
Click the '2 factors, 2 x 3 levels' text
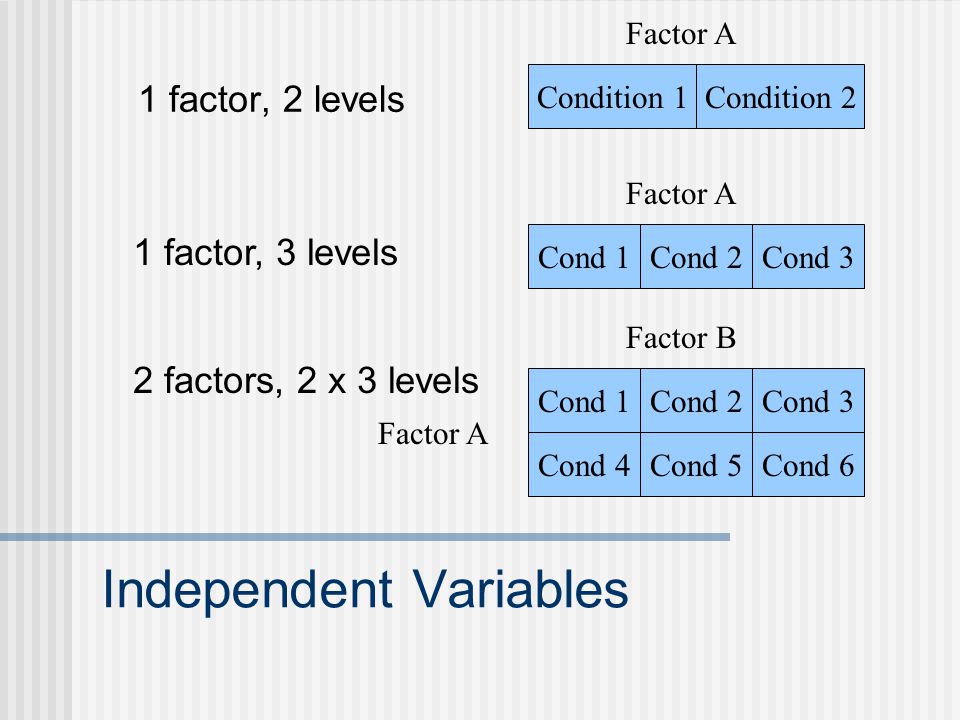click(x=306, y=380)
